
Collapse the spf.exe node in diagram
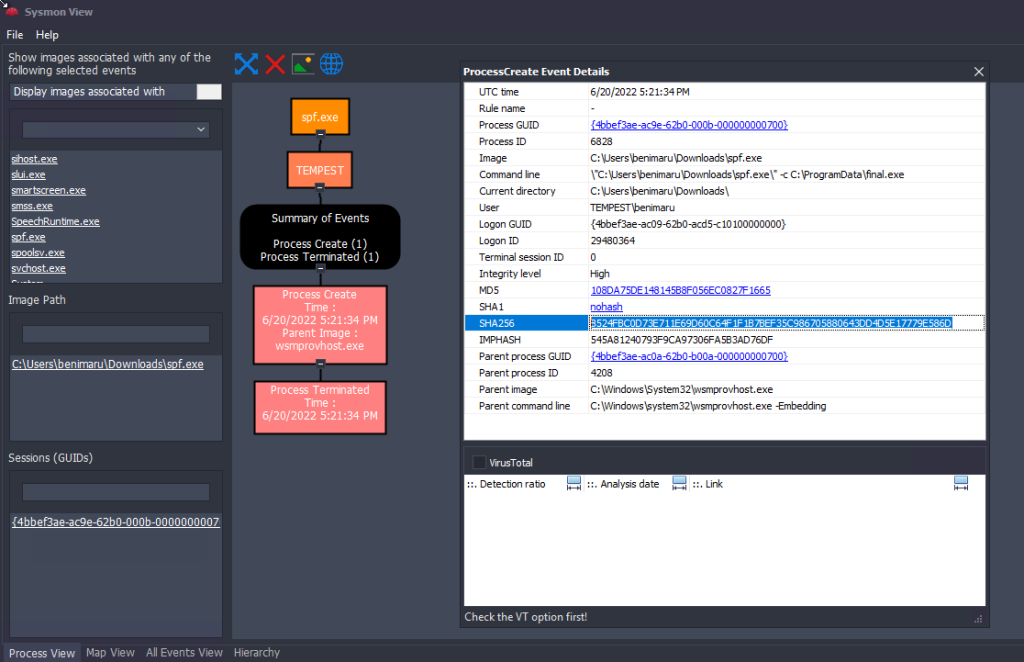[320, 133]
